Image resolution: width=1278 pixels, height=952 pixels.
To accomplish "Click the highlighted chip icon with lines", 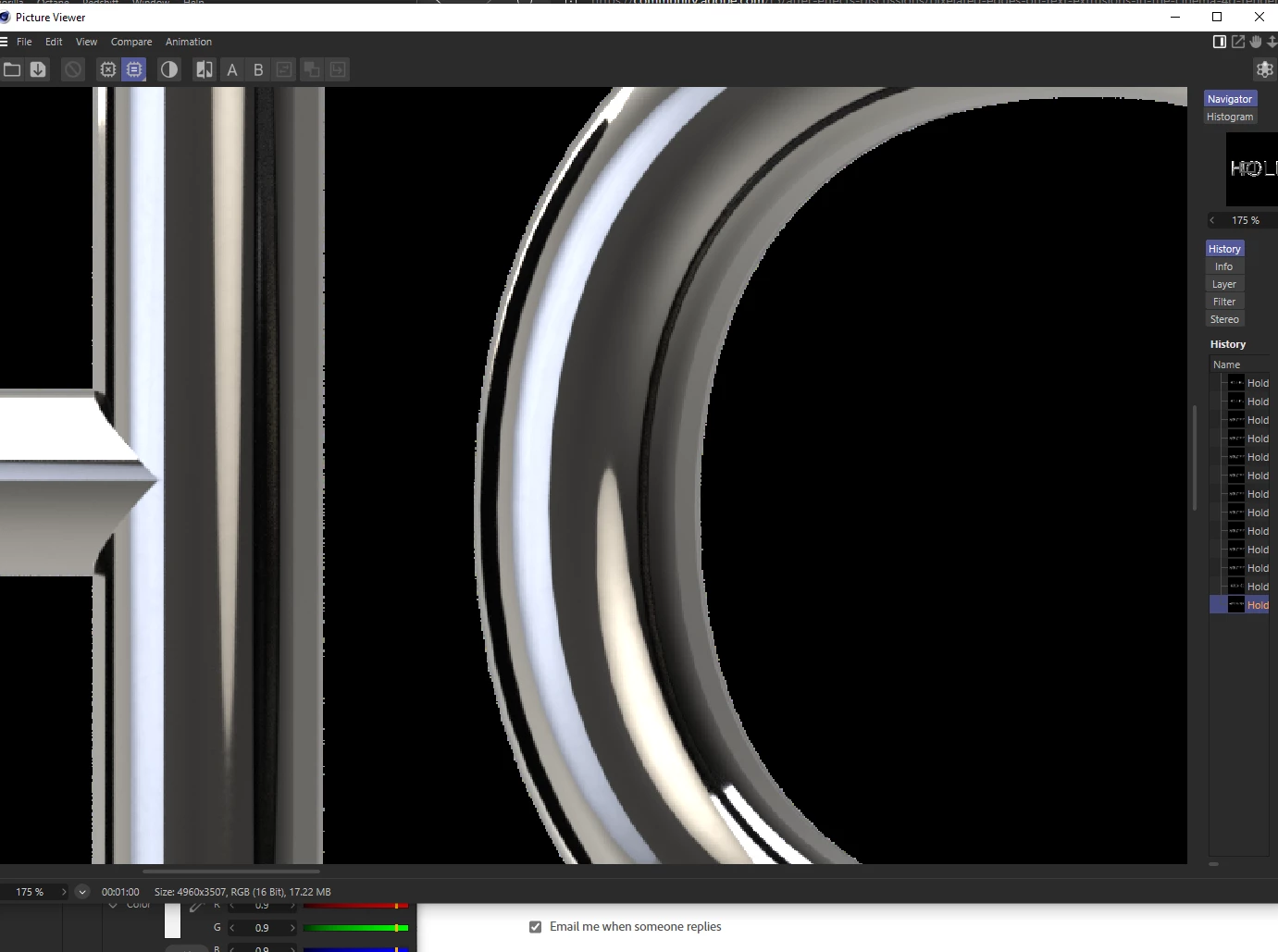I will tap(134, 69).
